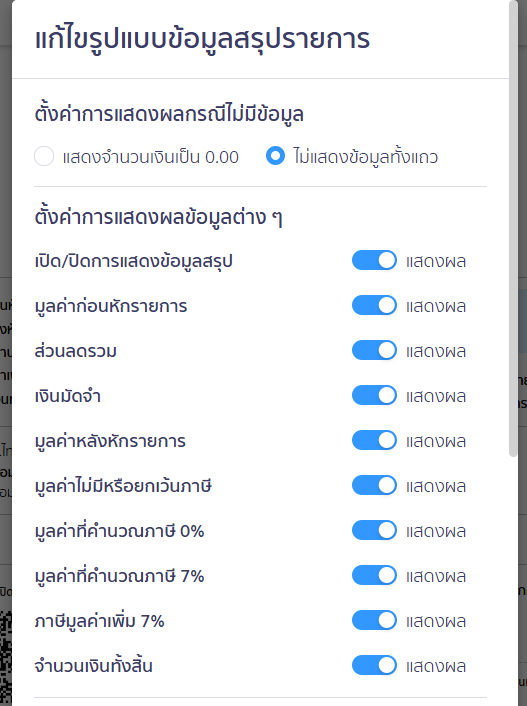Click the แสดงผล label beside เงินมัดจำ
The image size is (527, 706).
[436, 397]
